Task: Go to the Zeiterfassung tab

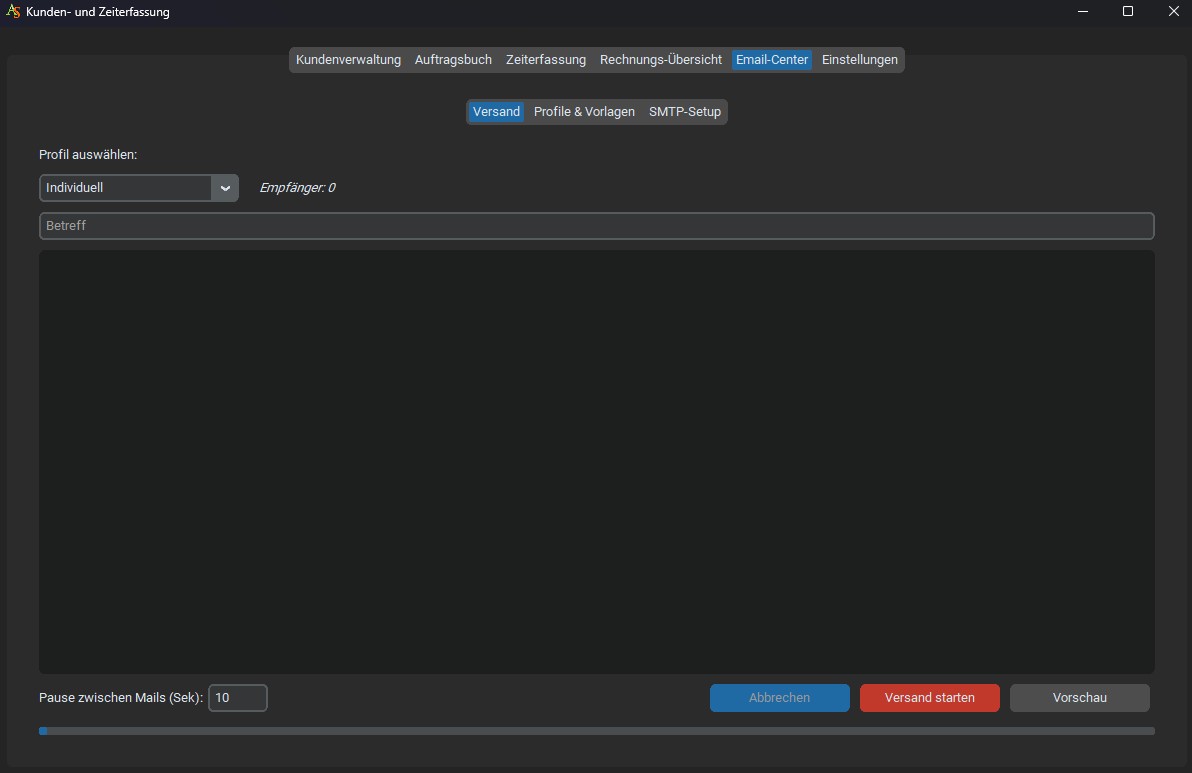Action: pos(546,60)
